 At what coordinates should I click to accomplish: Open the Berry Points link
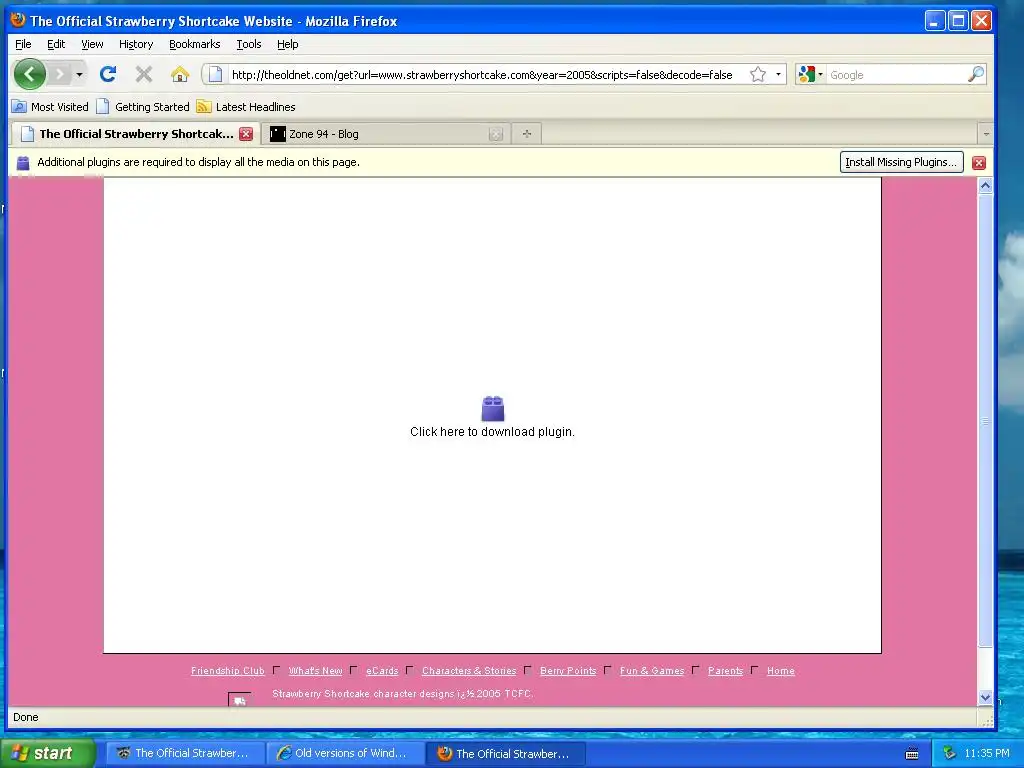pyautogui.click(x=568, y=671)
